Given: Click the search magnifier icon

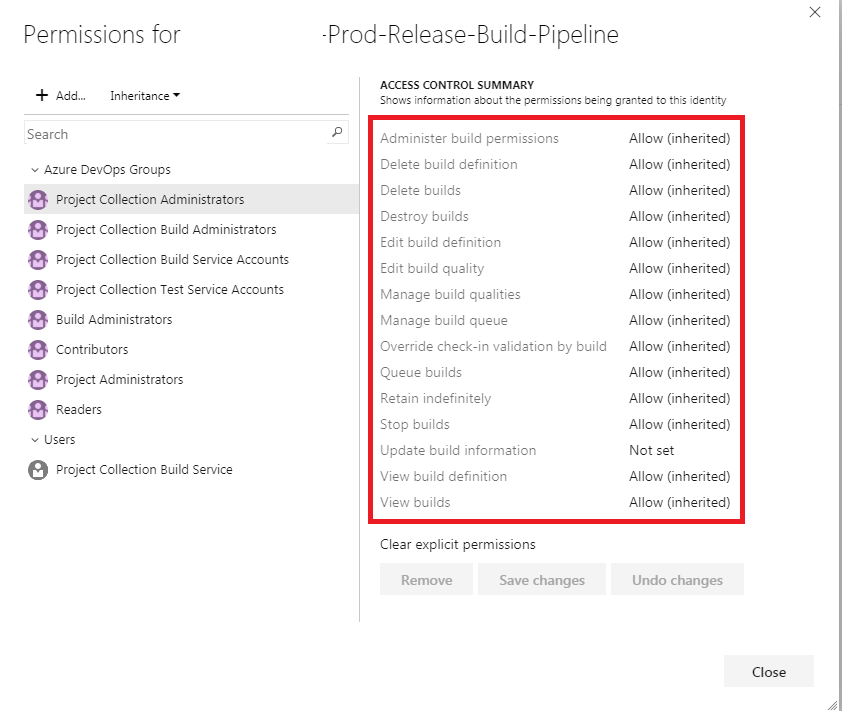Looking at the screenshot, I should tap(339, 133).
